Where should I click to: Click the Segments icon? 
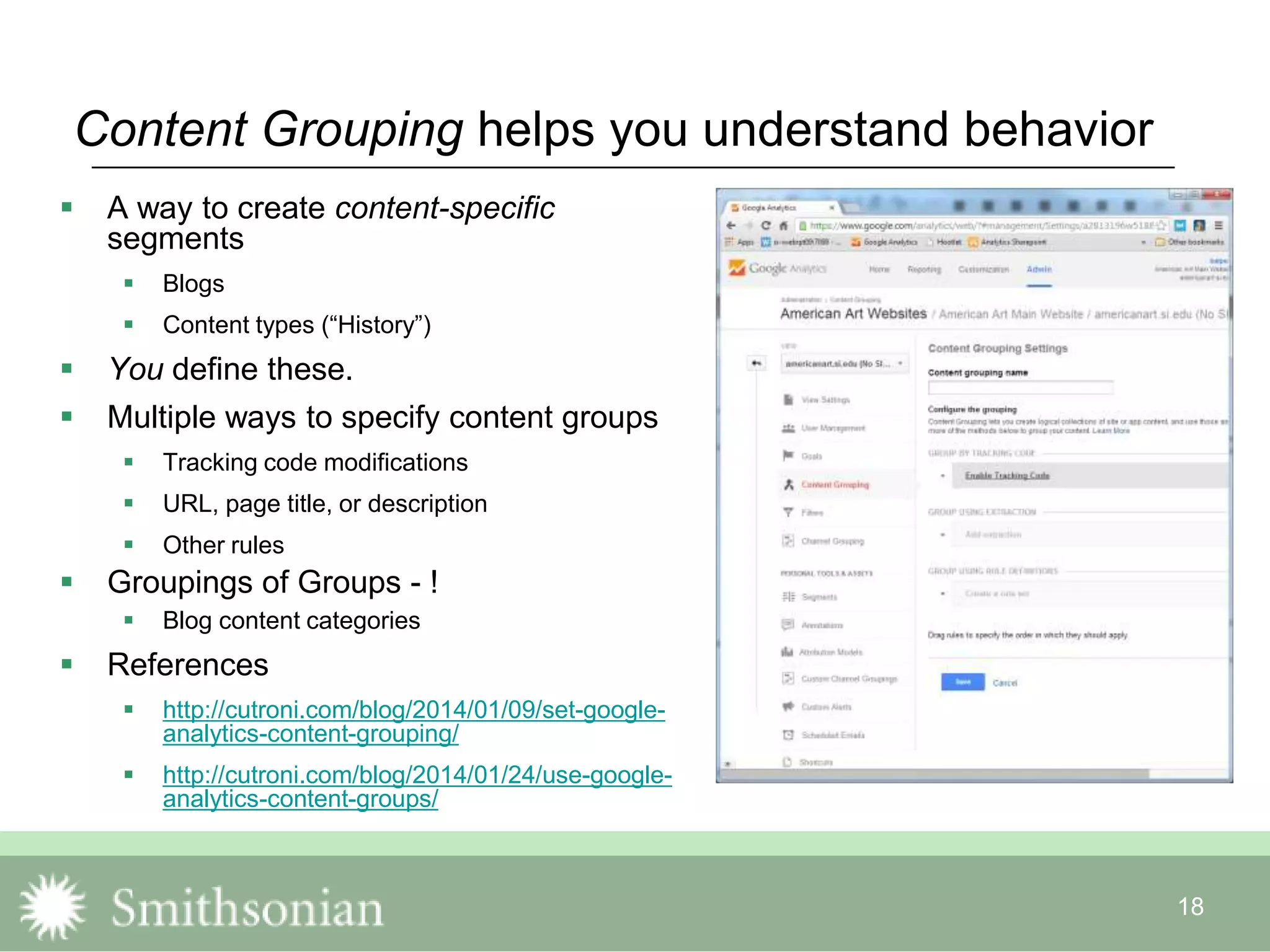[x=788, y=596]
